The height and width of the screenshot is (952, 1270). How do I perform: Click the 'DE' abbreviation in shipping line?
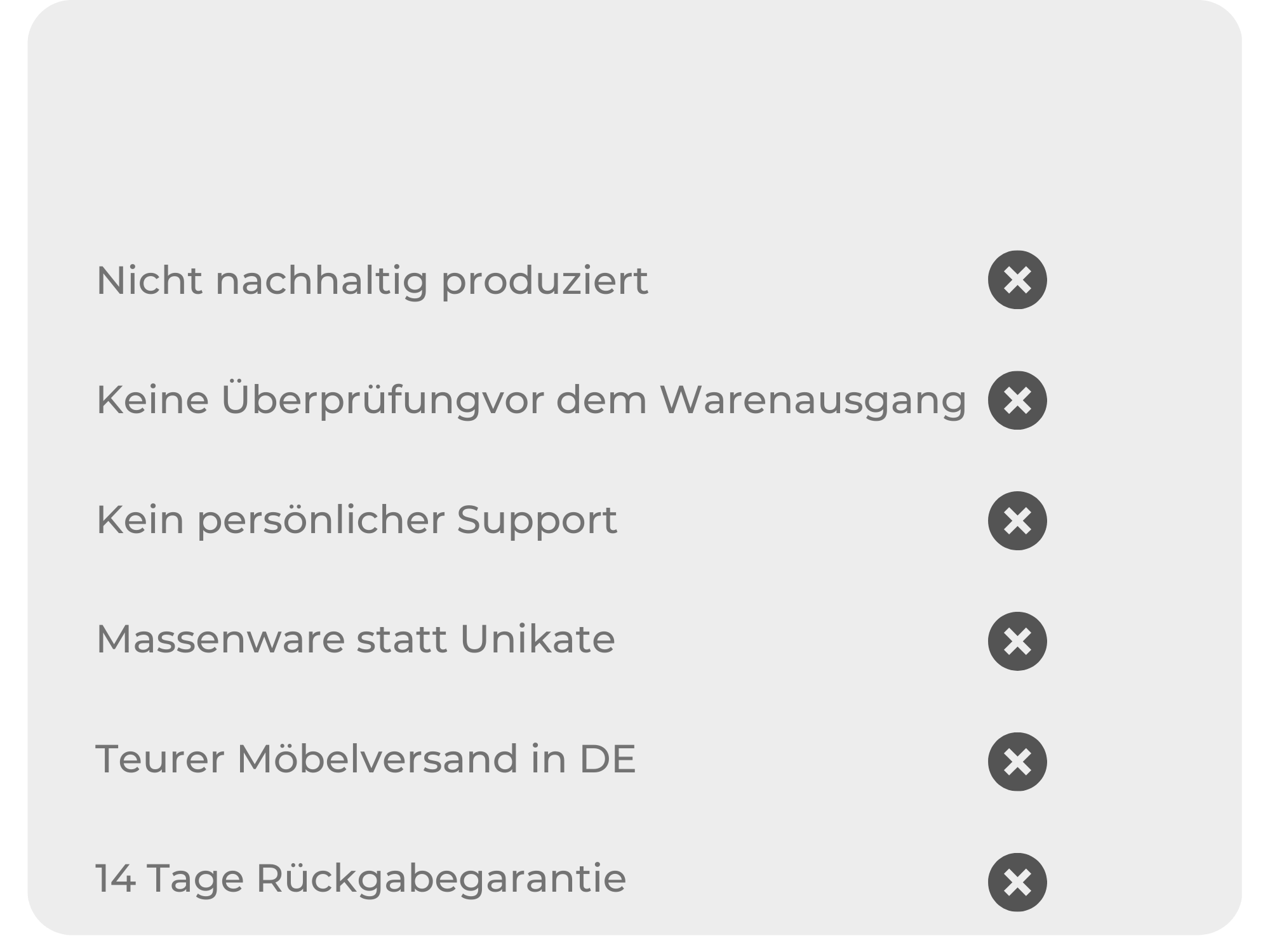pyautogui.click(x=607, y=759)
